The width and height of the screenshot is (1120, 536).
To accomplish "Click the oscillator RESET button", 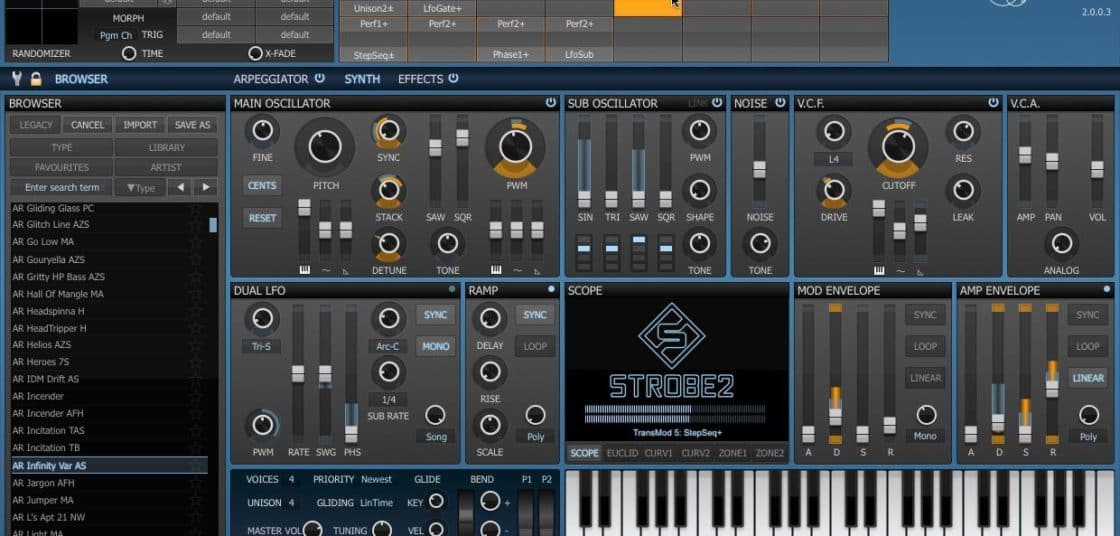I will pos(262,218).
